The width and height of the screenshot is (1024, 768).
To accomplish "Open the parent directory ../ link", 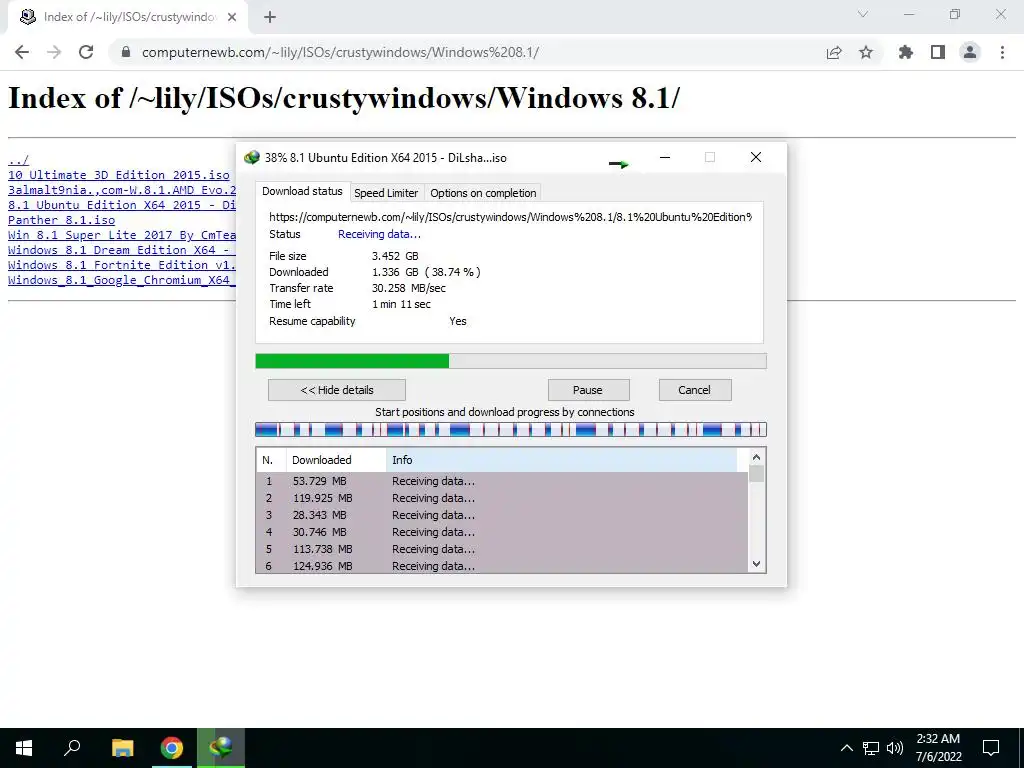I will (x=18, y=160).
